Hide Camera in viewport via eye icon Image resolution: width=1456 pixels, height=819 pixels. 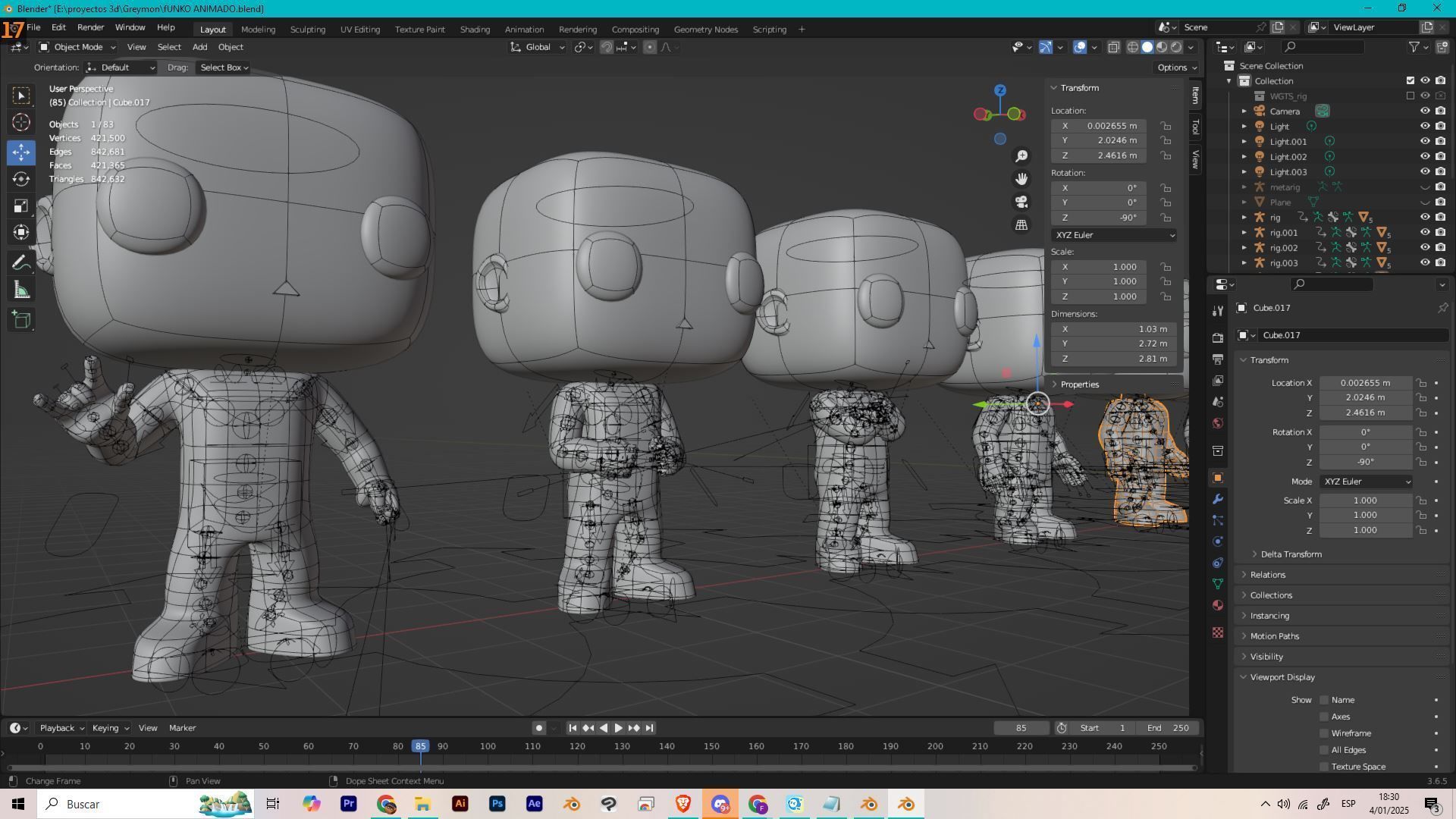pos(1425,111)
